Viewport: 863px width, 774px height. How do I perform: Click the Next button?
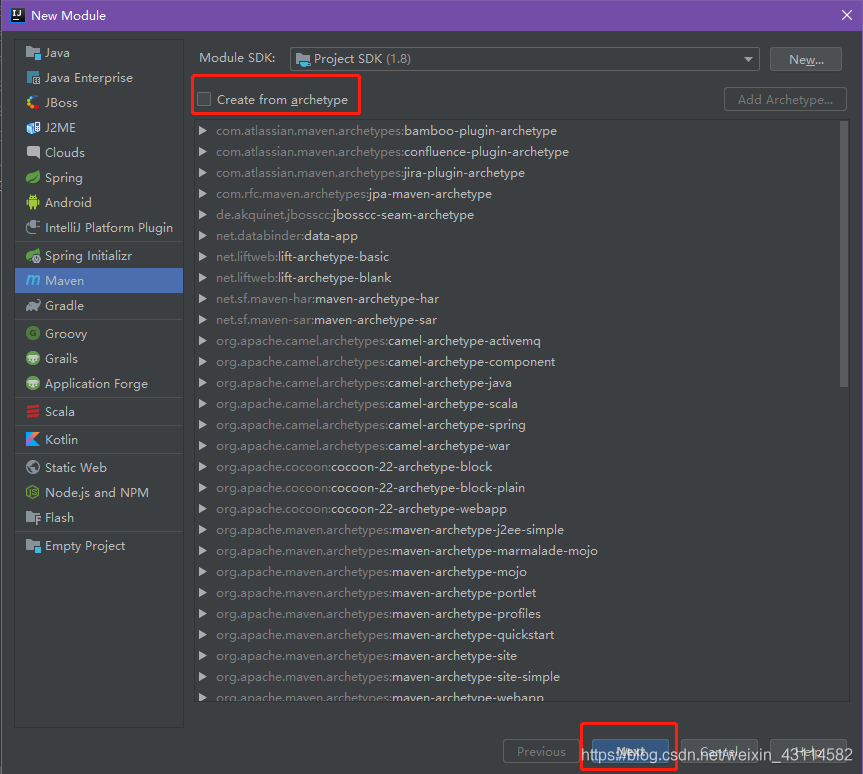pos(630,751)
